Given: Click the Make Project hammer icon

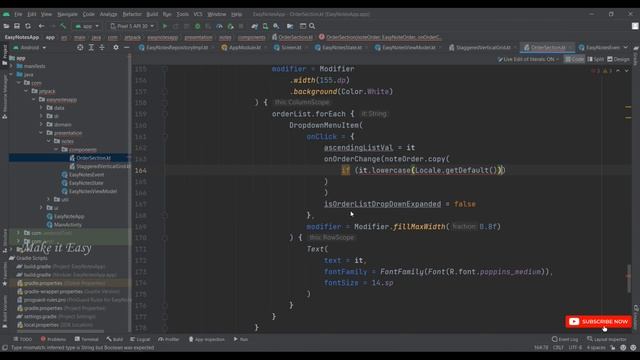Looking at the screenshot, I should (x=63, y=26).
